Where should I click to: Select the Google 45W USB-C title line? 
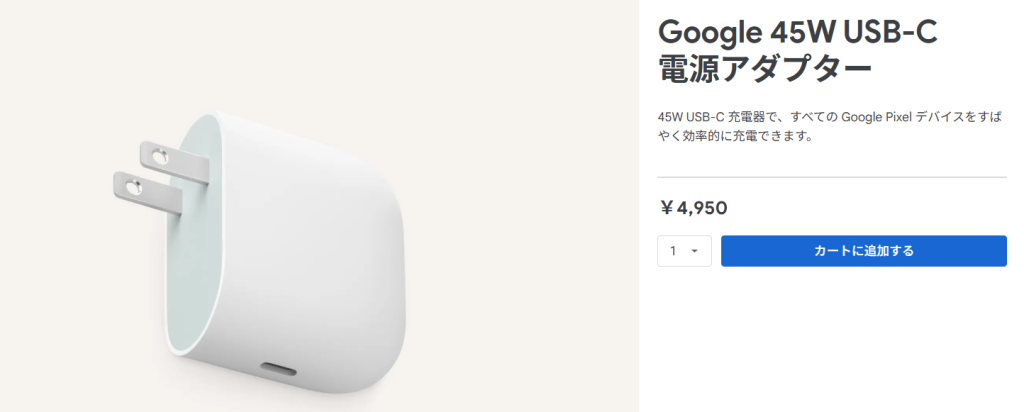coord(798,33)
